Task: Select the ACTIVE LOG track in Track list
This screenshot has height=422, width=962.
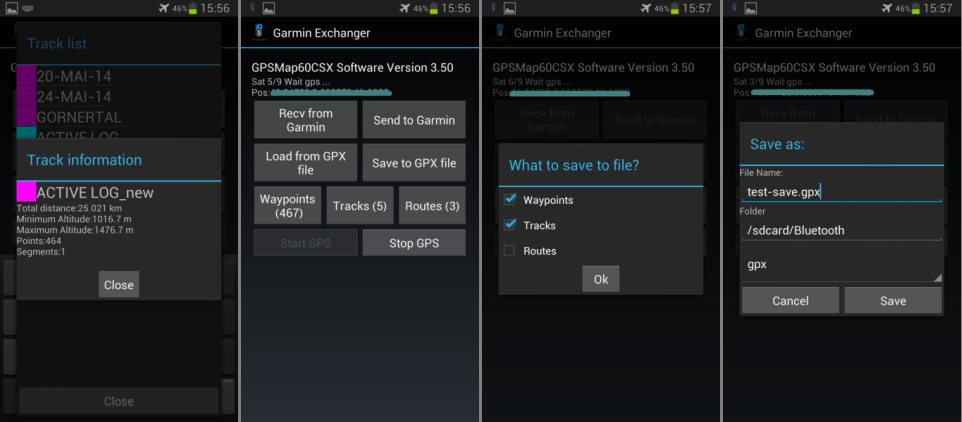Action: pyautogui.click(x=118, y=132)
